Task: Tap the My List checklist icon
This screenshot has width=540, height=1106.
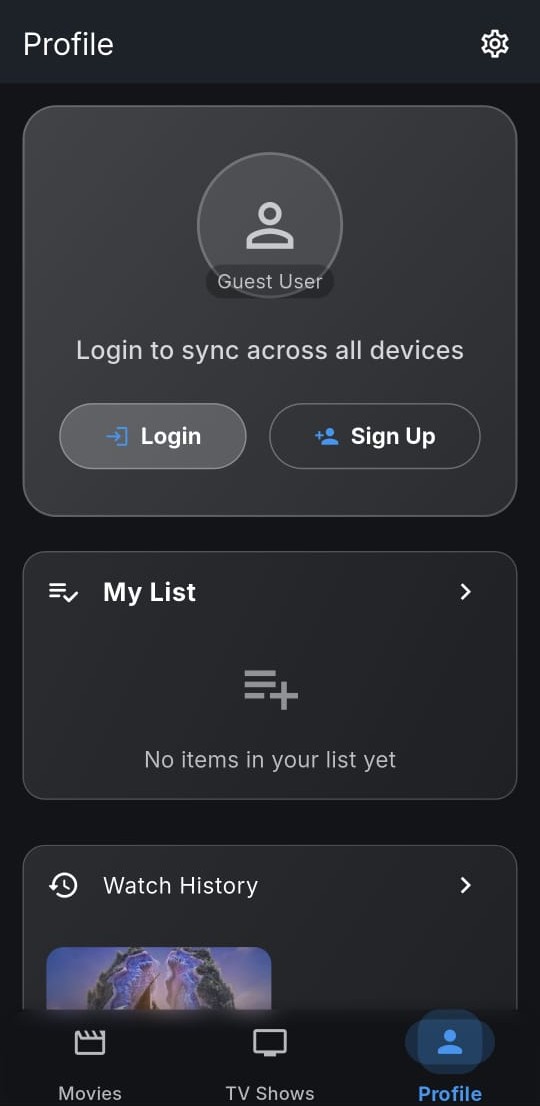Action: [63, 592]
